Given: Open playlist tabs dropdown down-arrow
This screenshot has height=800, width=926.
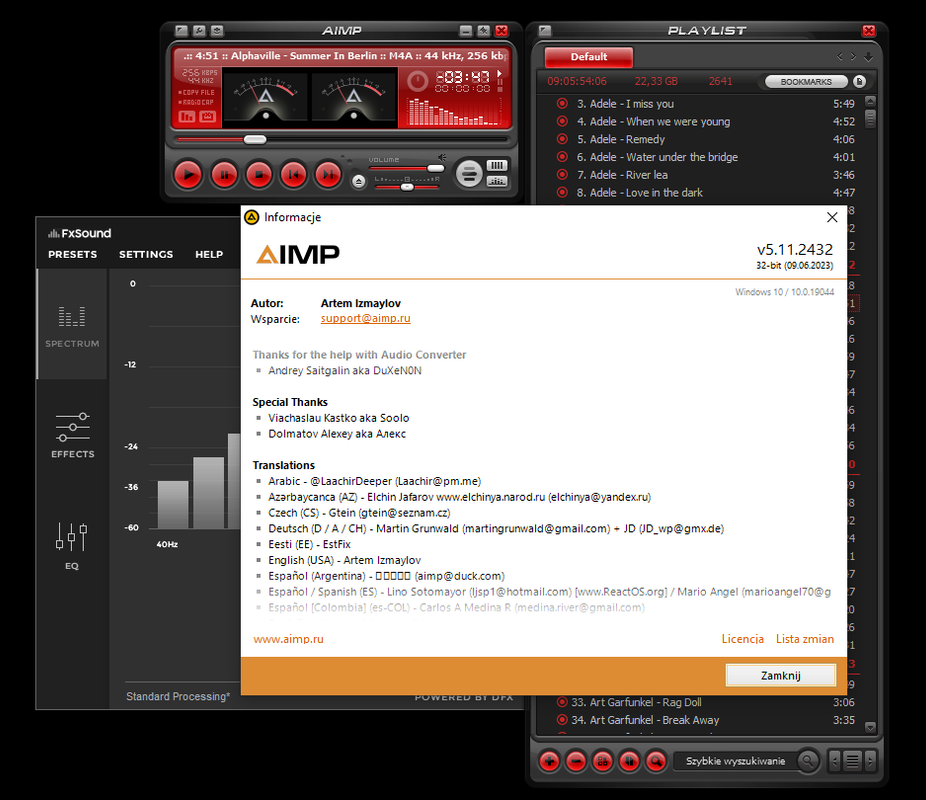Looking at the screenshot, I should [868, 57].
